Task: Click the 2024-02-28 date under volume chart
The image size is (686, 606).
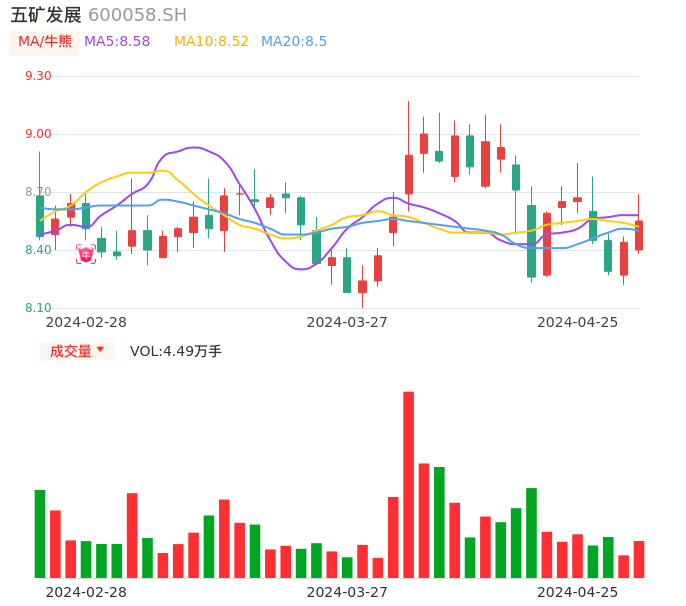Action: point(86,592)
